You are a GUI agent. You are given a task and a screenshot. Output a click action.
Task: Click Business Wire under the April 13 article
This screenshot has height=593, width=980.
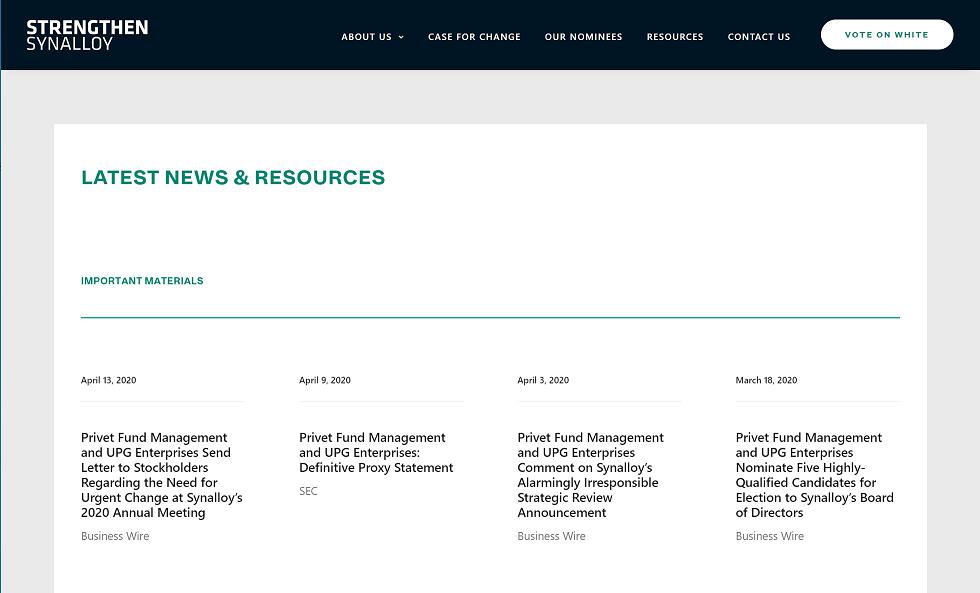point(115,536)
